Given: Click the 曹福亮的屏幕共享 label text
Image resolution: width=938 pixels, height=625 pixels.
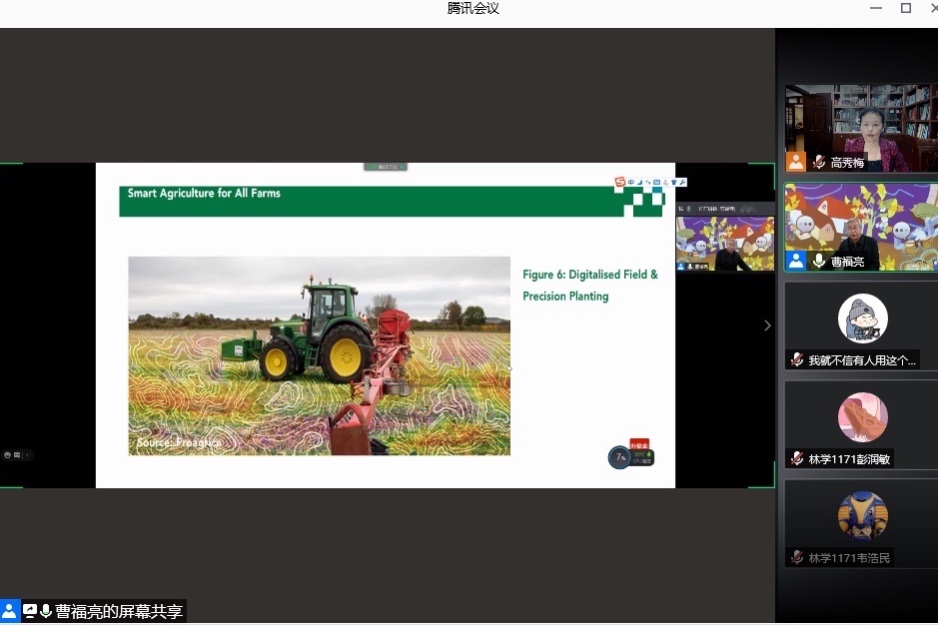Looking at the screenshot, I should click(x=118, y=611).
